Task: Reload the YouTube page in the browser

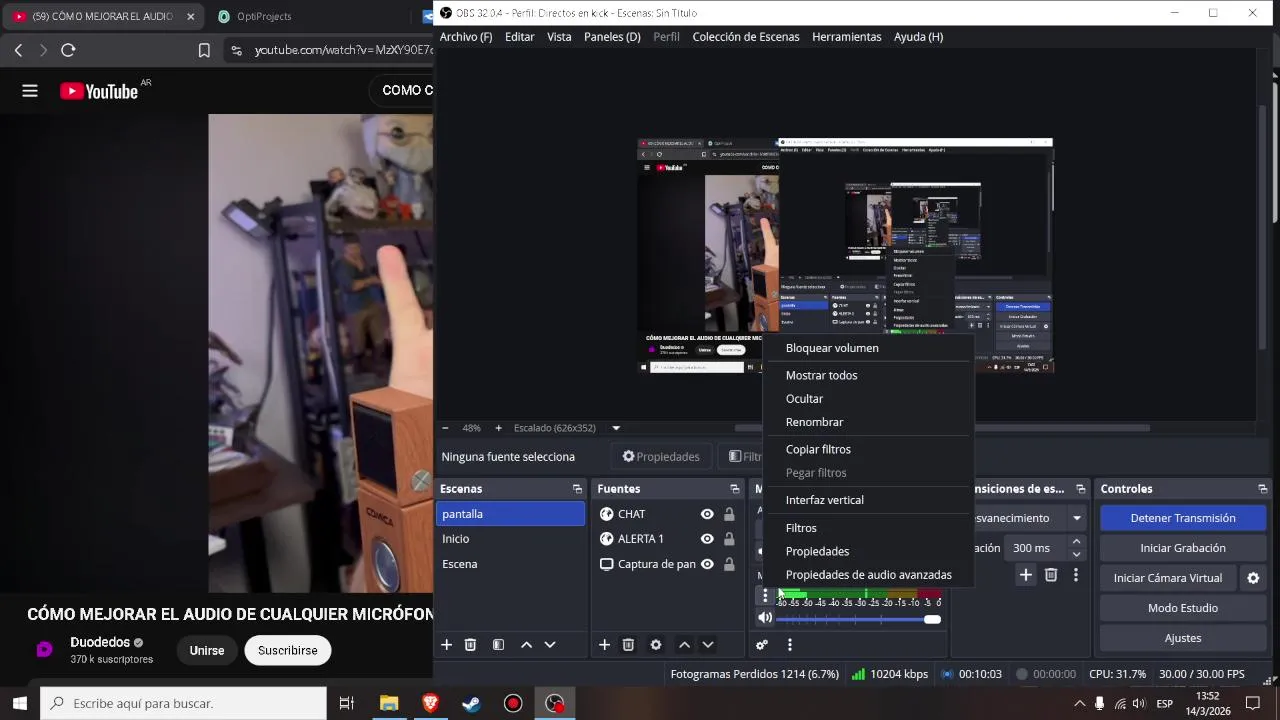Action: tap(68, 50)
